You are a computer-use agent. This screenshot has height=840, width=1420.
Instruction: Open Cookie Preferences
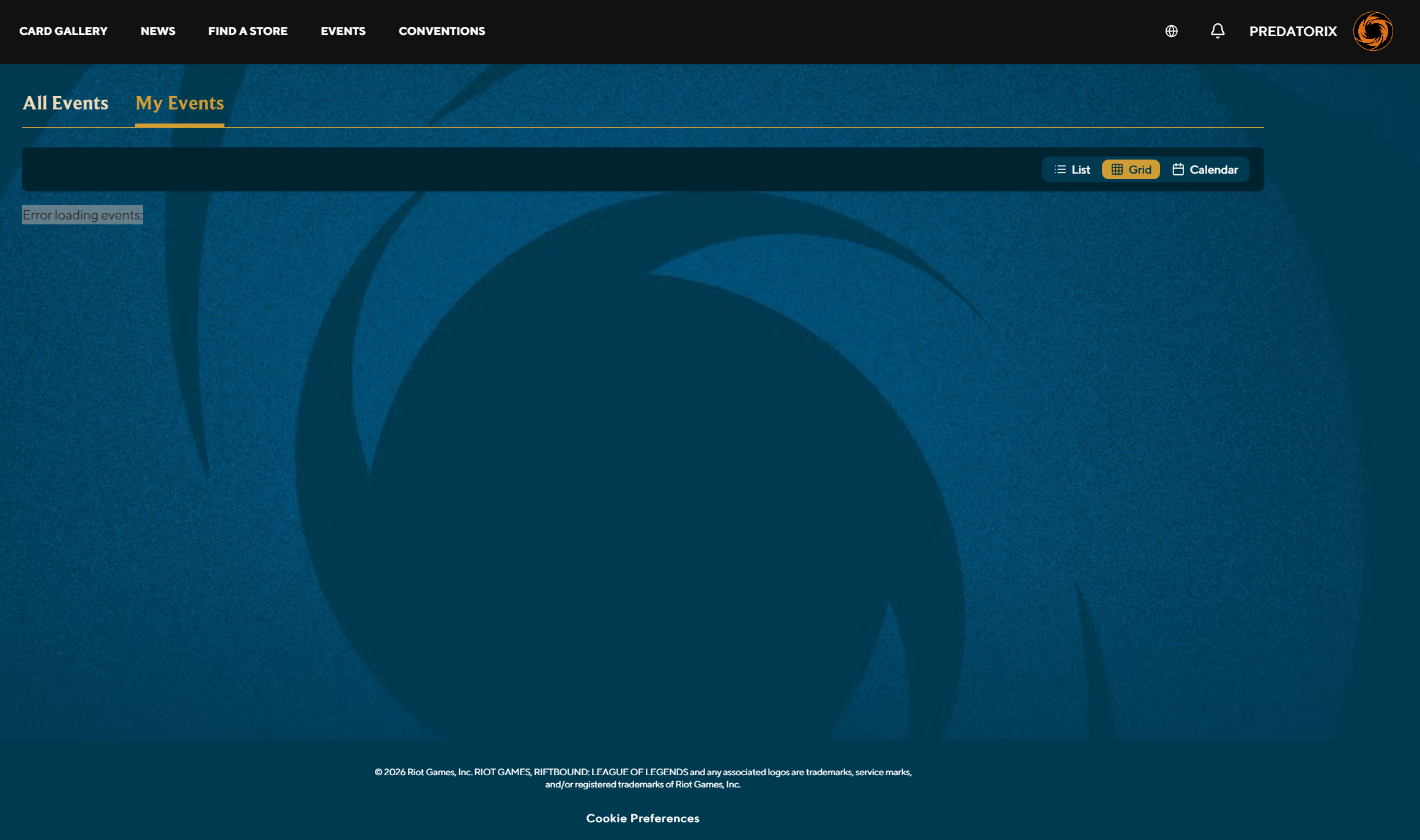click(x=643, y=818)
